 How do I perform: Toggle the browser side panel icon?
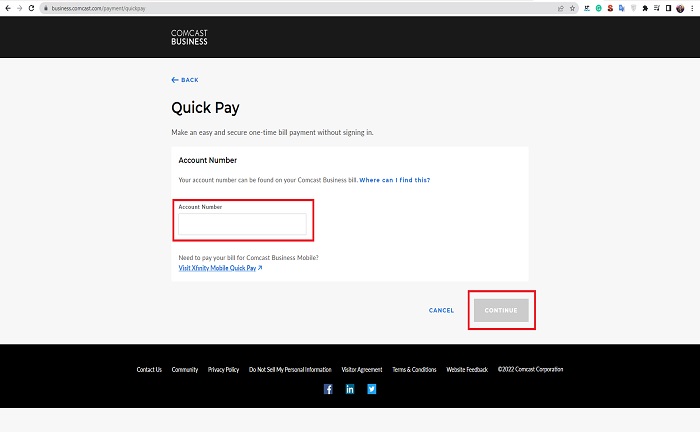coord(668,8)
